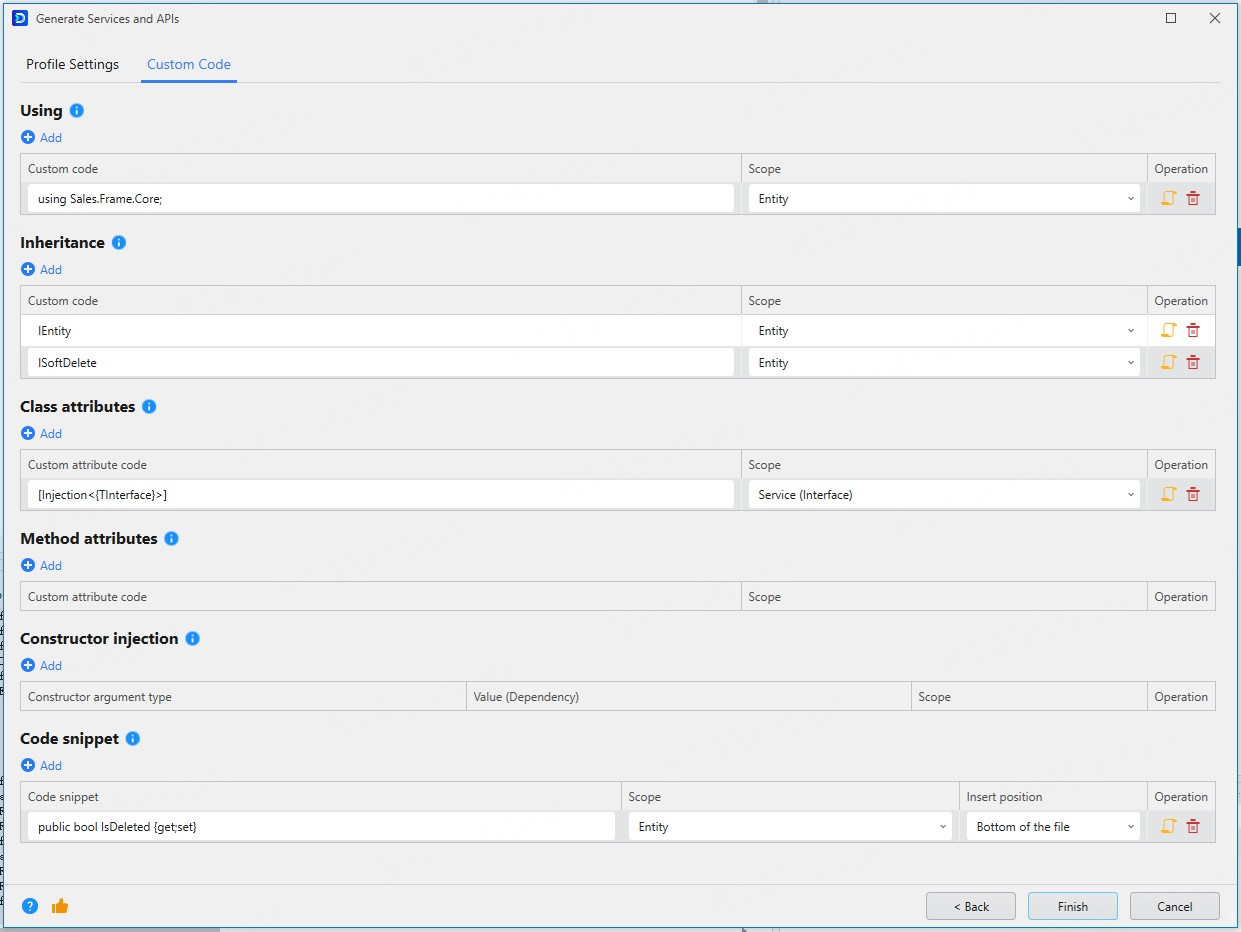Copy the IEntity inheritance row
The width and height of the screenshot is (1241, 932).
coord(1168,331)
